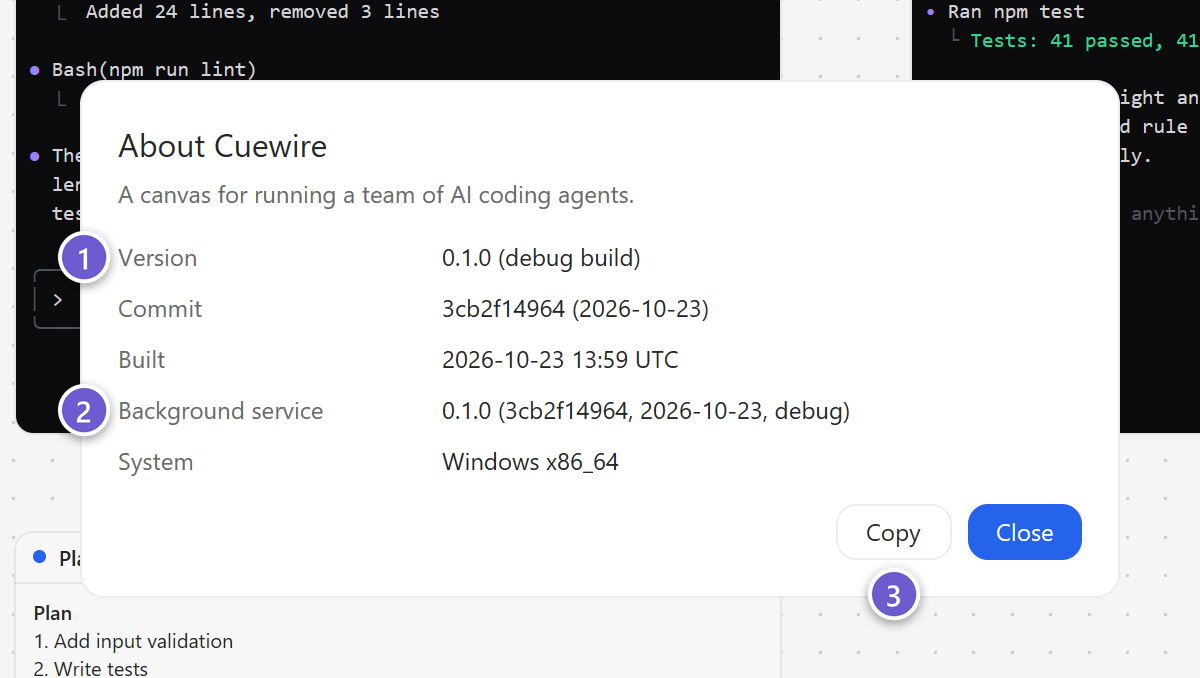Select the background service version value
1200x678 pixels.
tap(646, 411)
